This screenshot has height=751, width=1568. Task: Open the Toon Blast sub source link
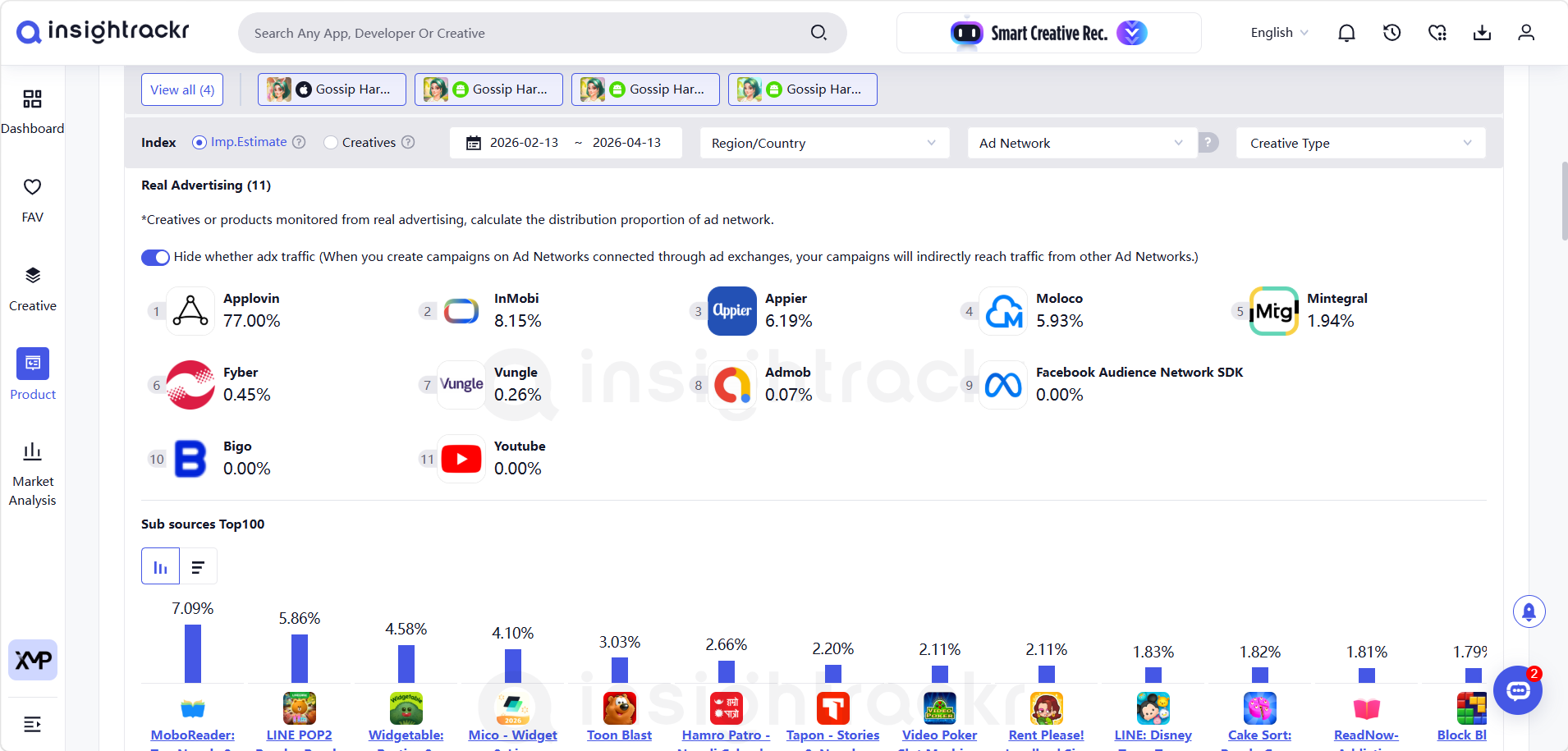pos(619,735)
